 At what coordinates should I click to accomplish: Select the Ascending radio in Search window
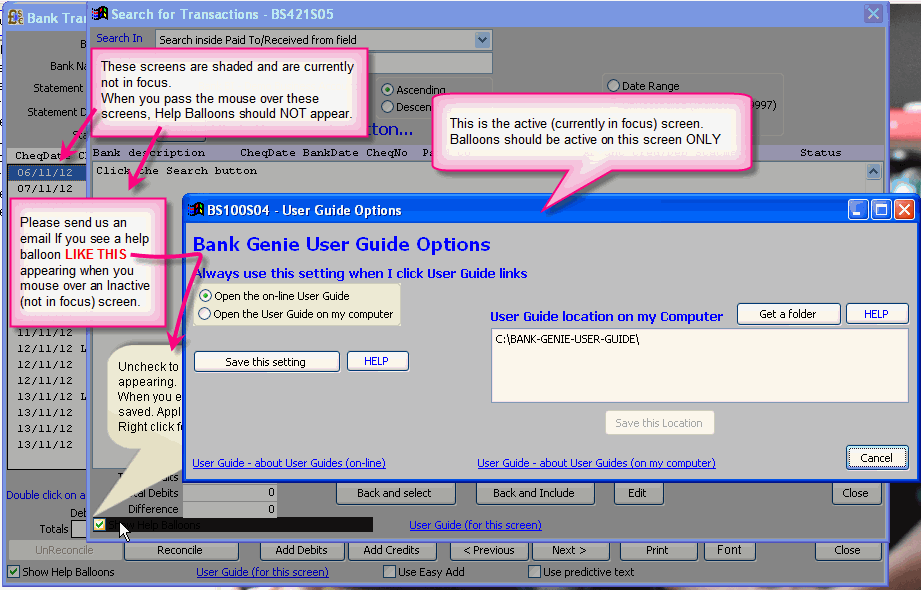pyautogui.click(x=387, y=90)
